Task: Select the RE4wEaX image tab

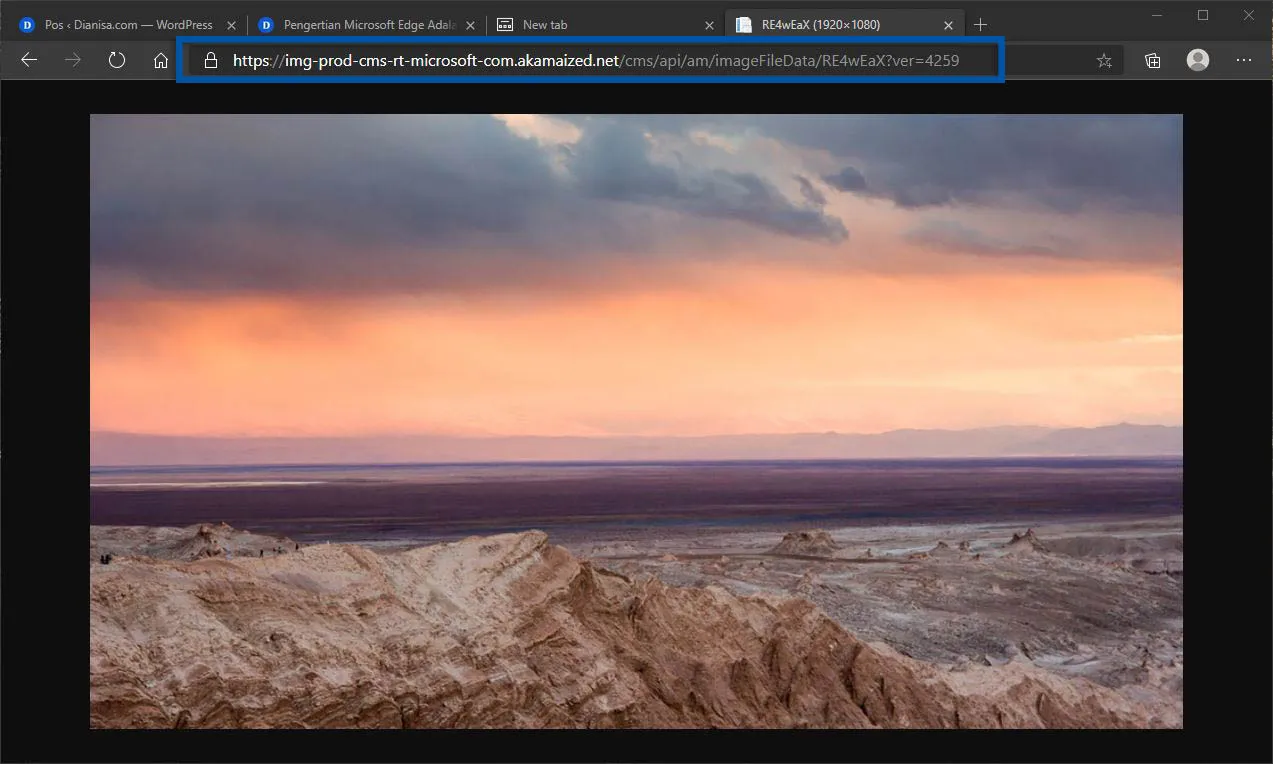Action: [x=830, y=24]
